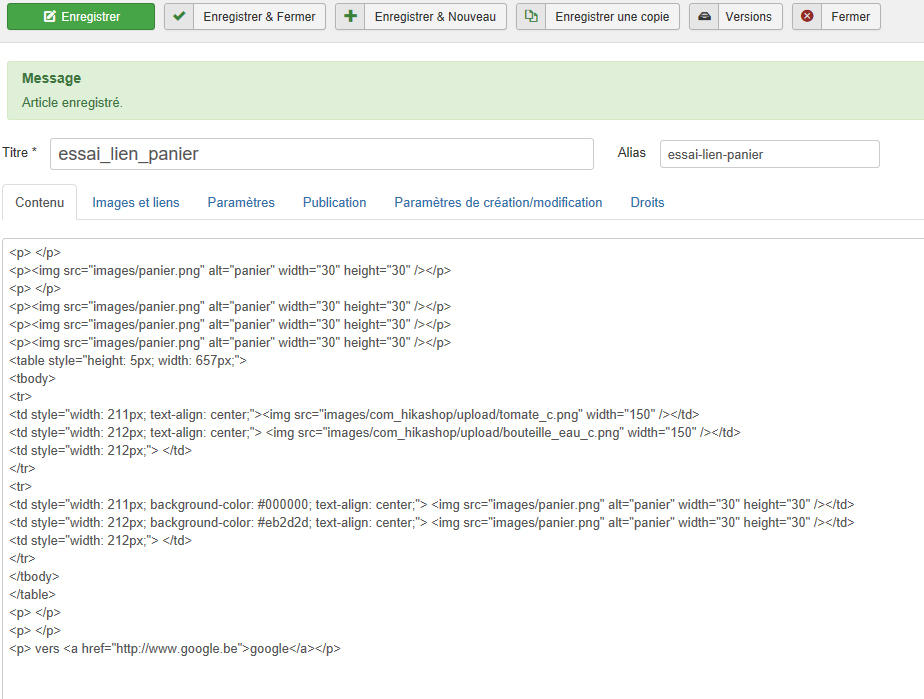Click the line with background-color #eb2d2d
This screenshot has height=699, width=924.
click(x=431, y=522)
